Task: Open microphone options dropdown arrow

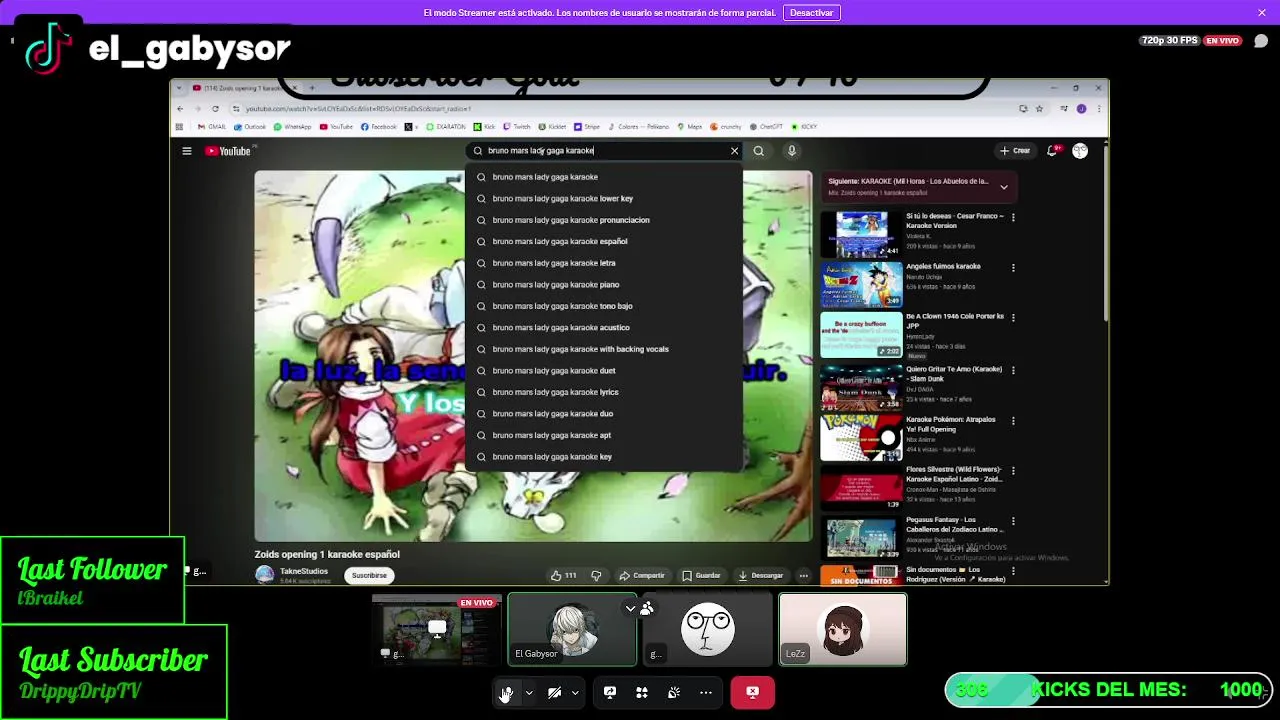Action: [528, 692]
